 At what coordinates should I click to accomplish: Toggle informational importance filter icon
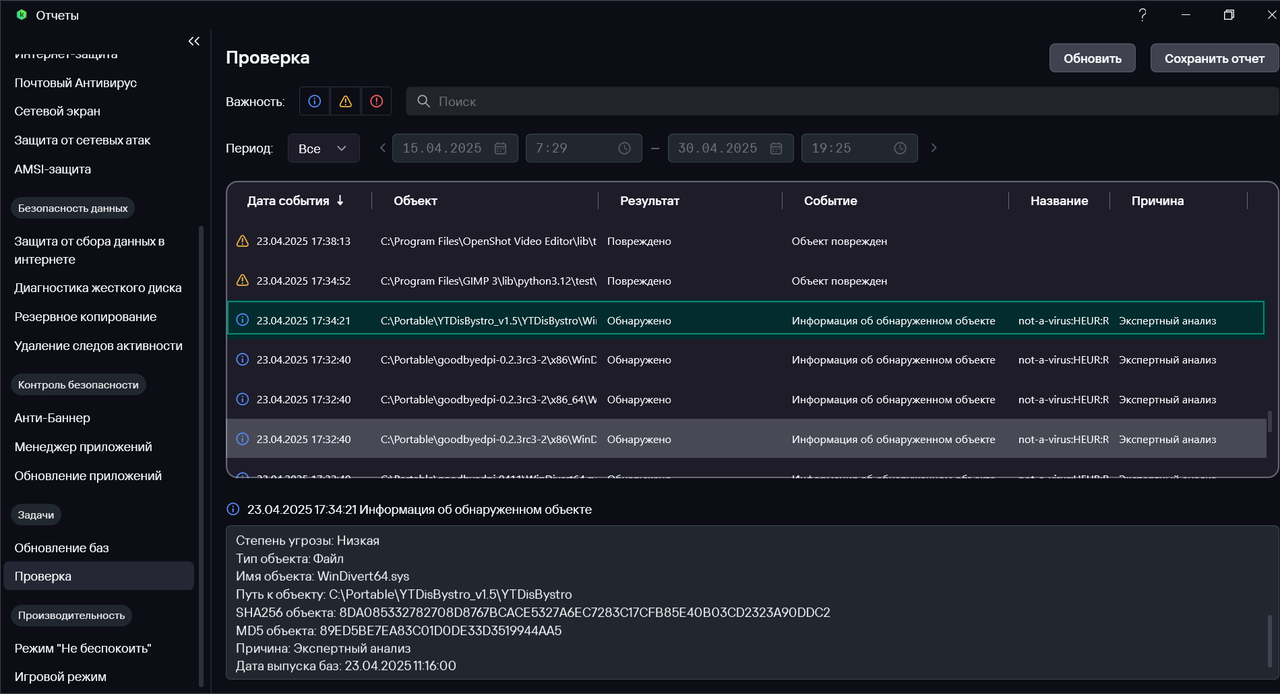[315, 101]
